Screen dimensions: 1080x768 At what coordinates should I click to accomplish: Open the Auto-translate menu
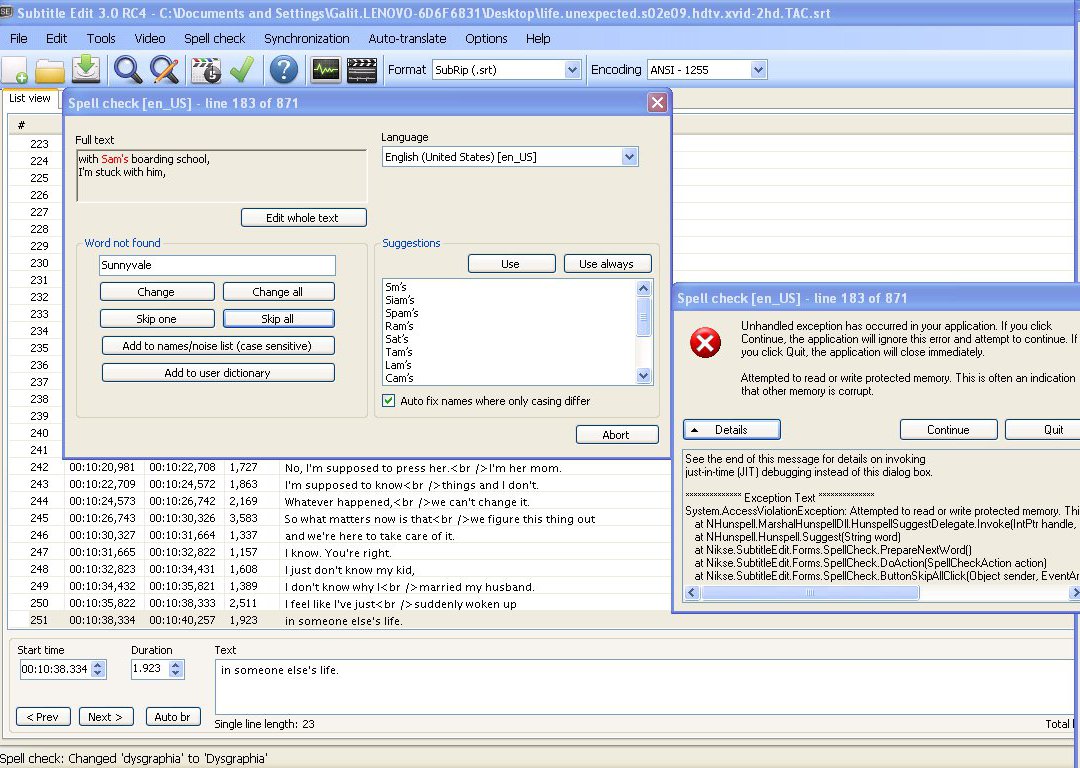[x=408, y=39]
